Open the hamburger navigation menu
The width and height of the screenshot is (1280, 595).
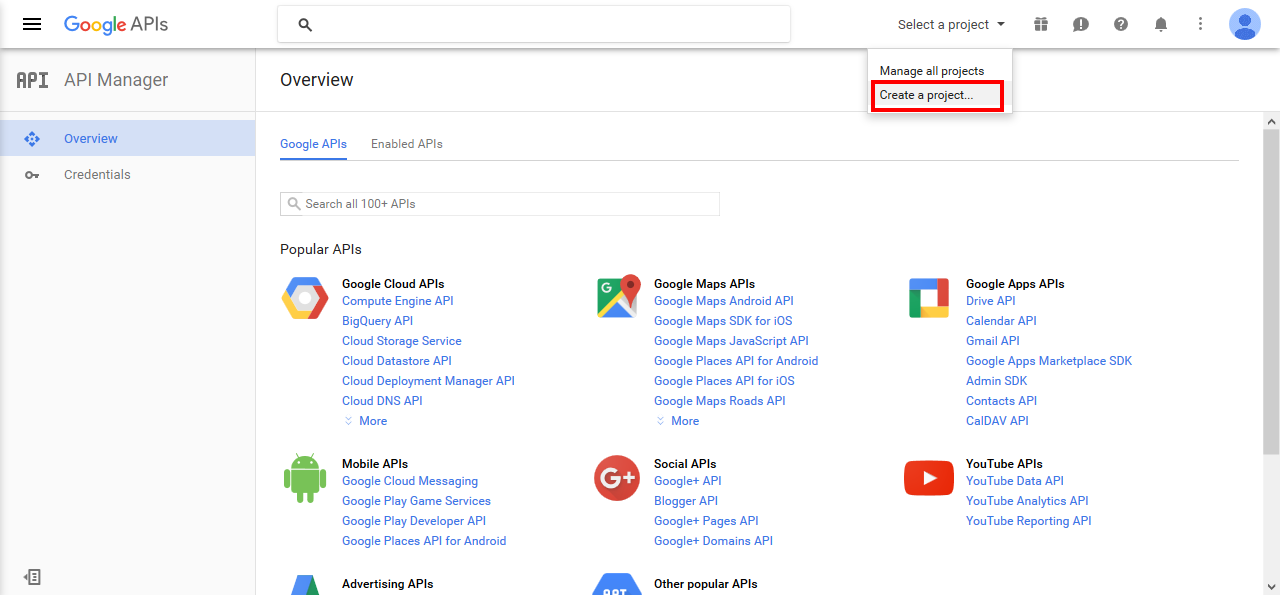coord(32,24)
